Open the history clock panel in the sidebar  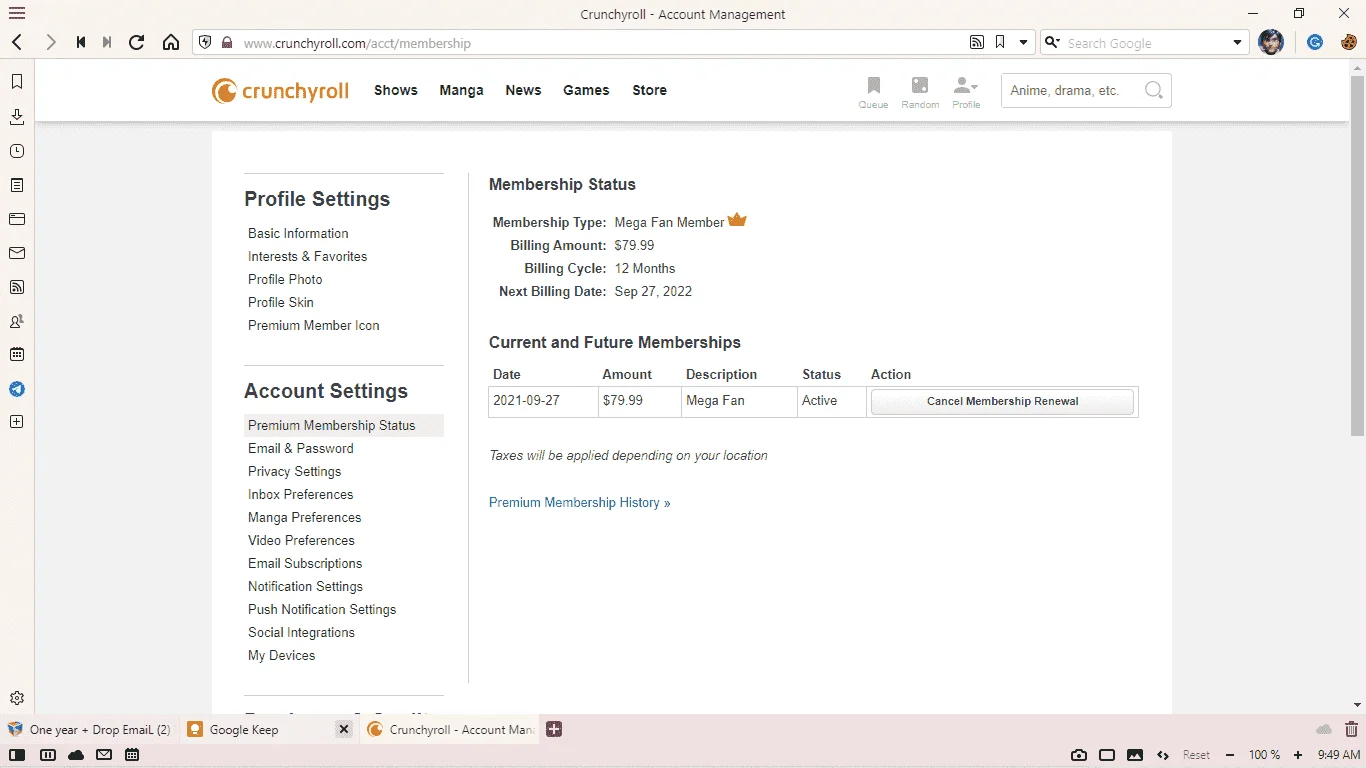[17, 151]
